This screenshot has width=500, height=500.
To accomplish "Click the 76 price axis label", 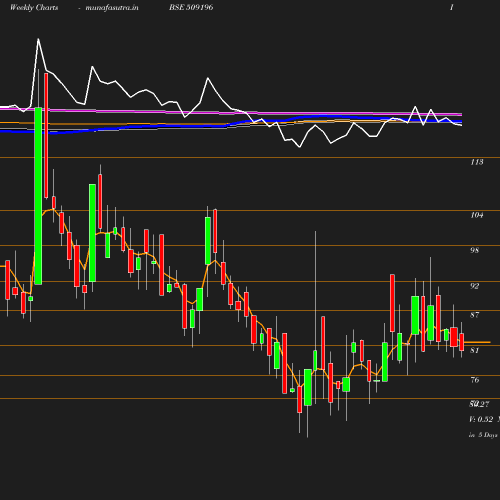I will pyautogui.click(x=475, y=380).
